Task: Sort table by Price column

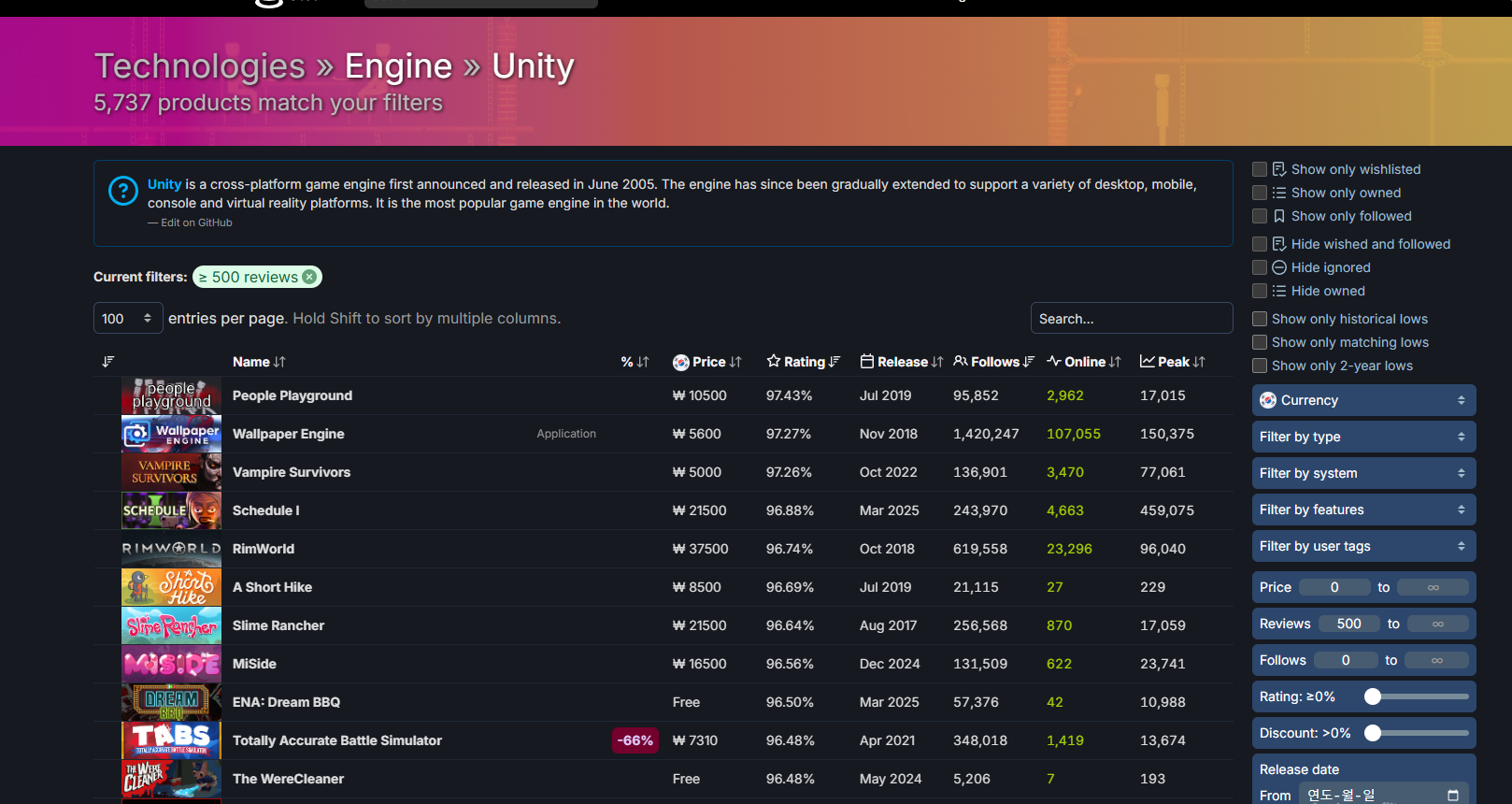Action: point(707,362)
